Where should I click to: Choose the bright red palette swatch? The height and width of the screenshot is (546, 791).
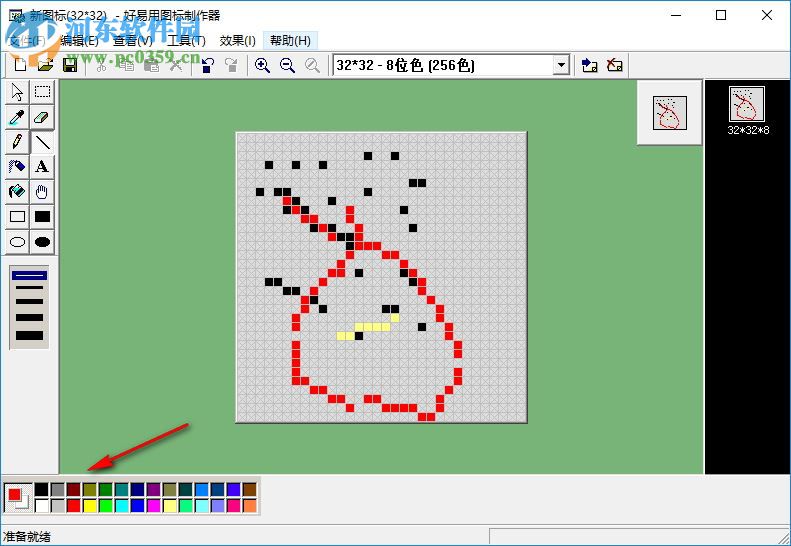[74, 505]
